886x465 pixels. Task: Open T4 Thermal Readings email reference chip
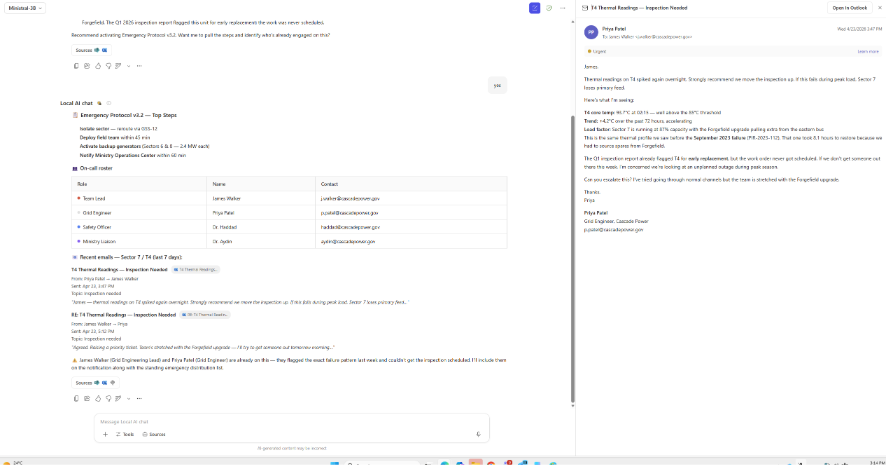(196, 270)
